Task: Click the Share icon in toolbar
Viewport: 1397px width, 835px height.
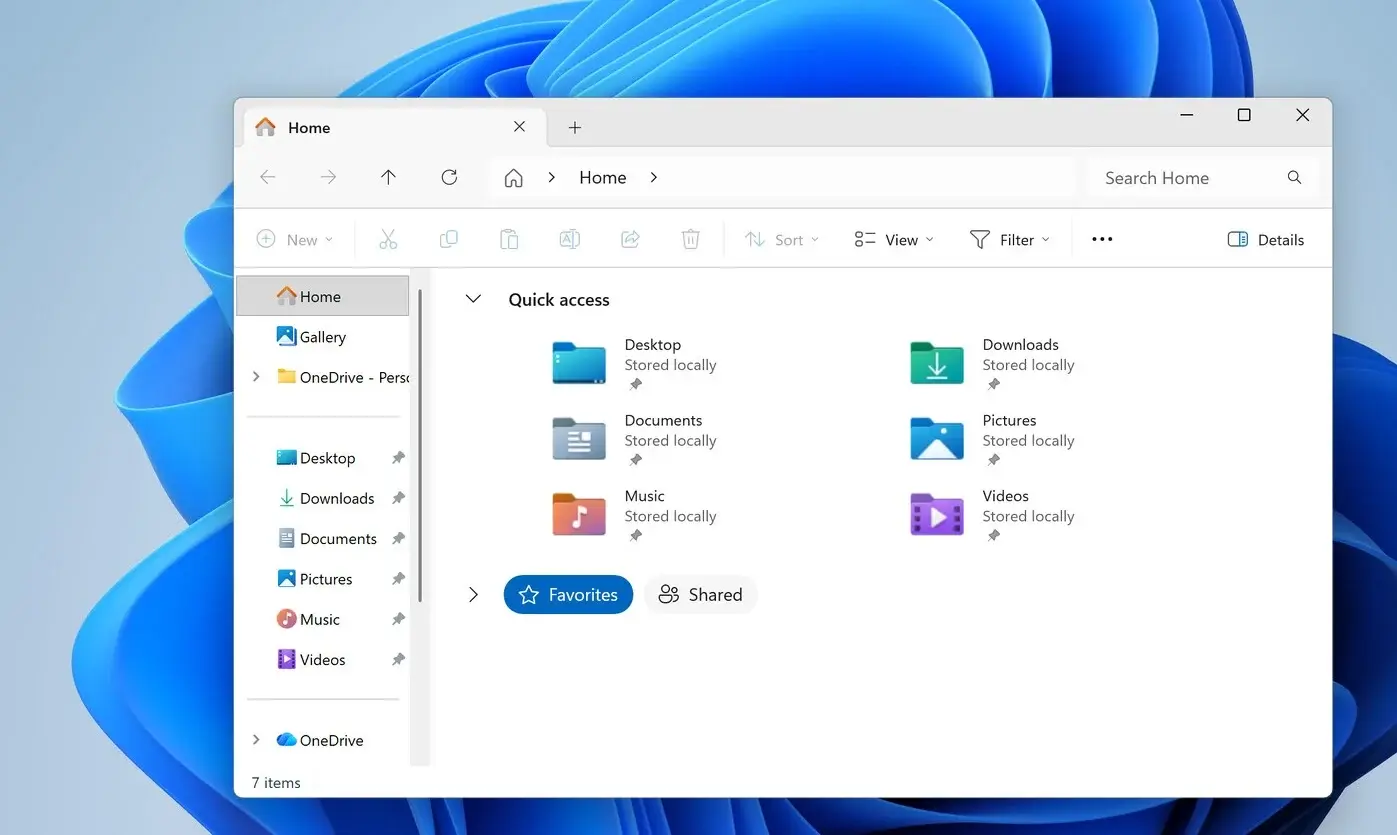Action: (x=630, y=239)
